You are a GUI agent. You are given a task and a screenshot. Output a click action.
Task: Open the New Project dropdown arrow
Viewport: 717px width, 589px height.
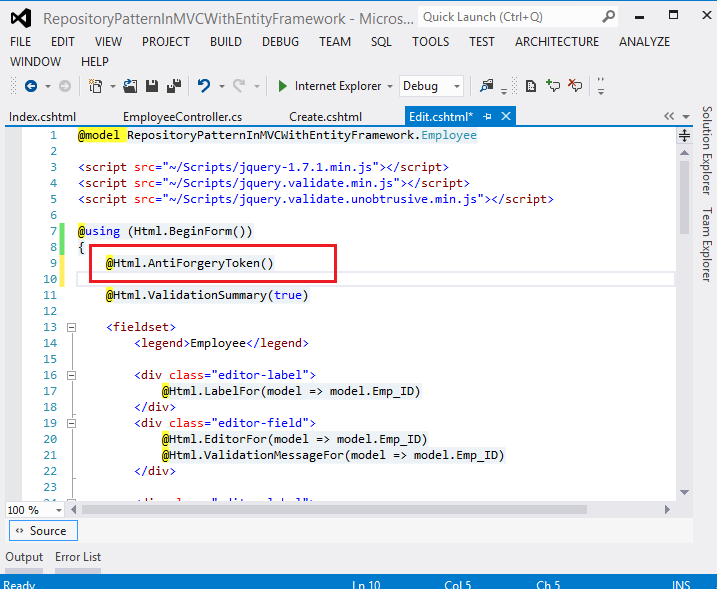[x=112, y=86]
